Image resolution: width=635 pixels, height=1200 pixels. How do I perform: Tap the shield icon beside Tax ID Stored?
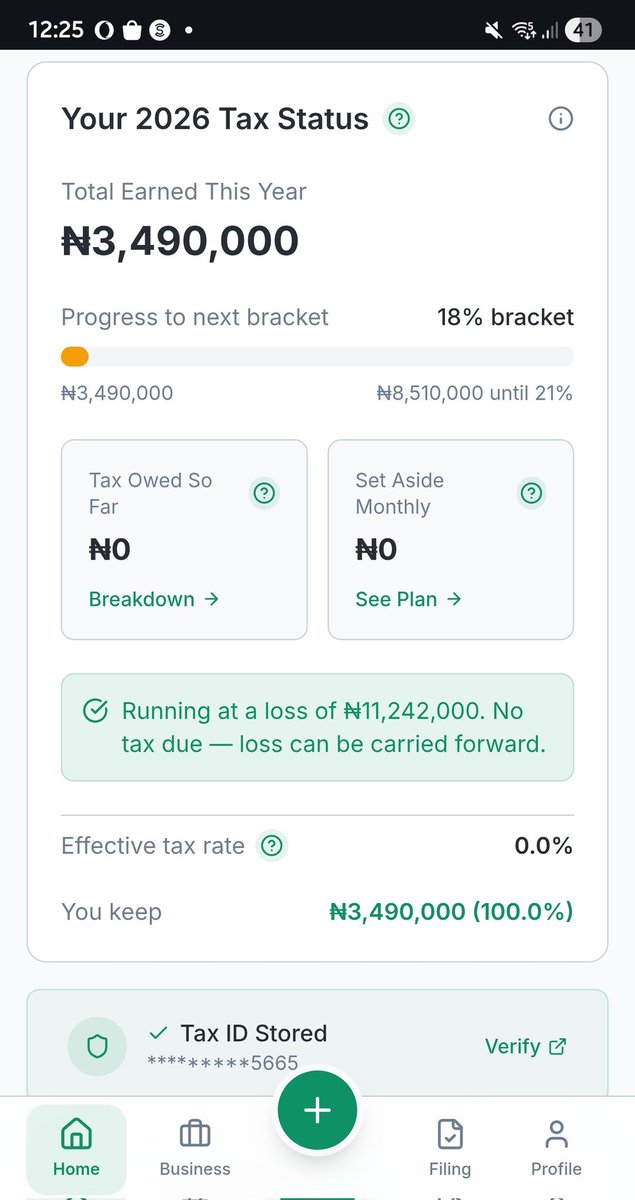pyautogui.click(x=97, y=1046)
